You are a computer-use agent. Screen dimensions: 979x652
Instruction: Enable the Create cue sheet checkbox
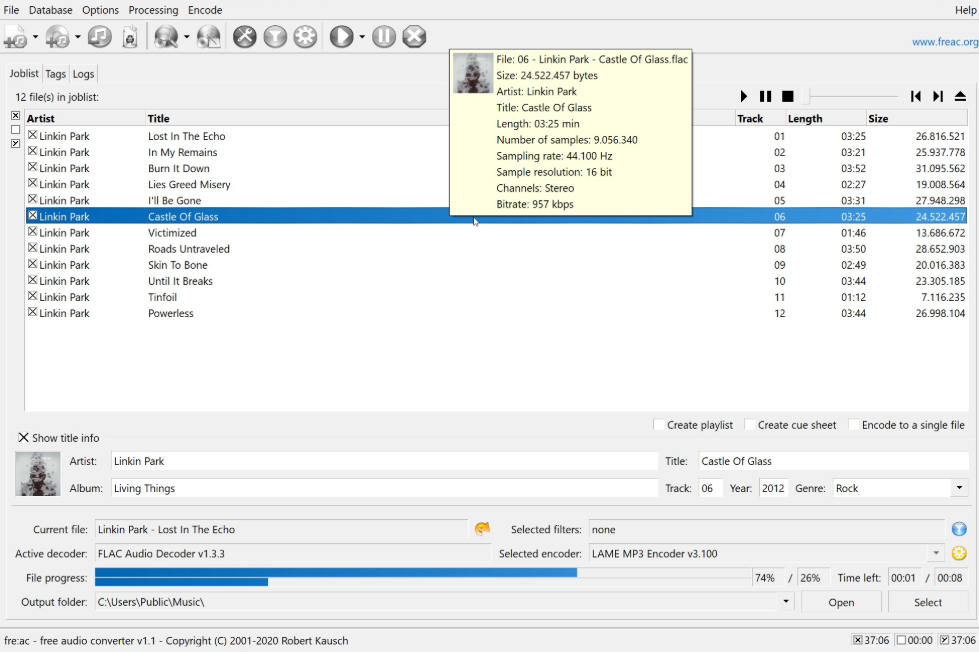click(749, 425)
